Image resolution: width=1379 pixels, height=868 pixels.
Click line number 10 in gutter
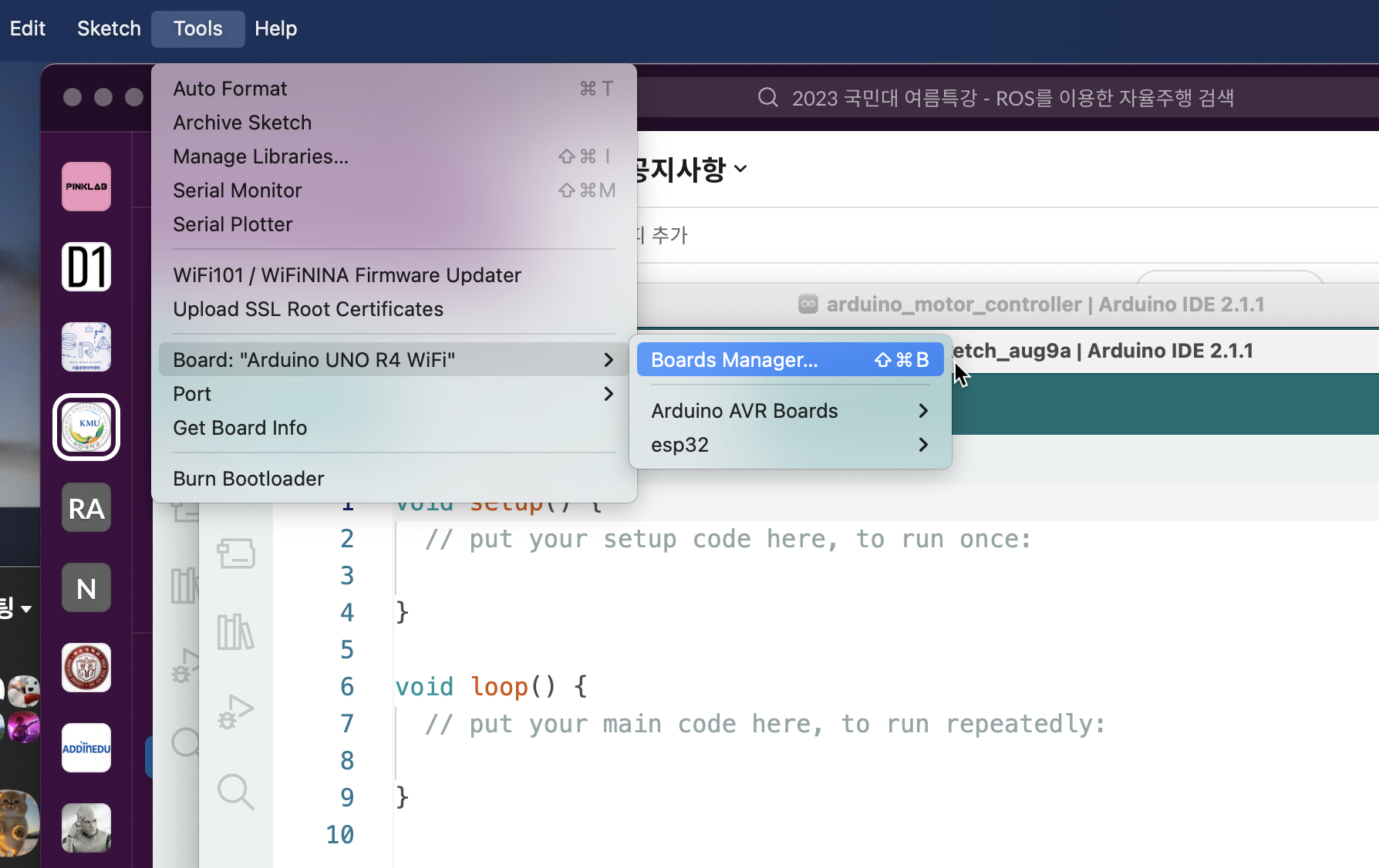[340, 835]
